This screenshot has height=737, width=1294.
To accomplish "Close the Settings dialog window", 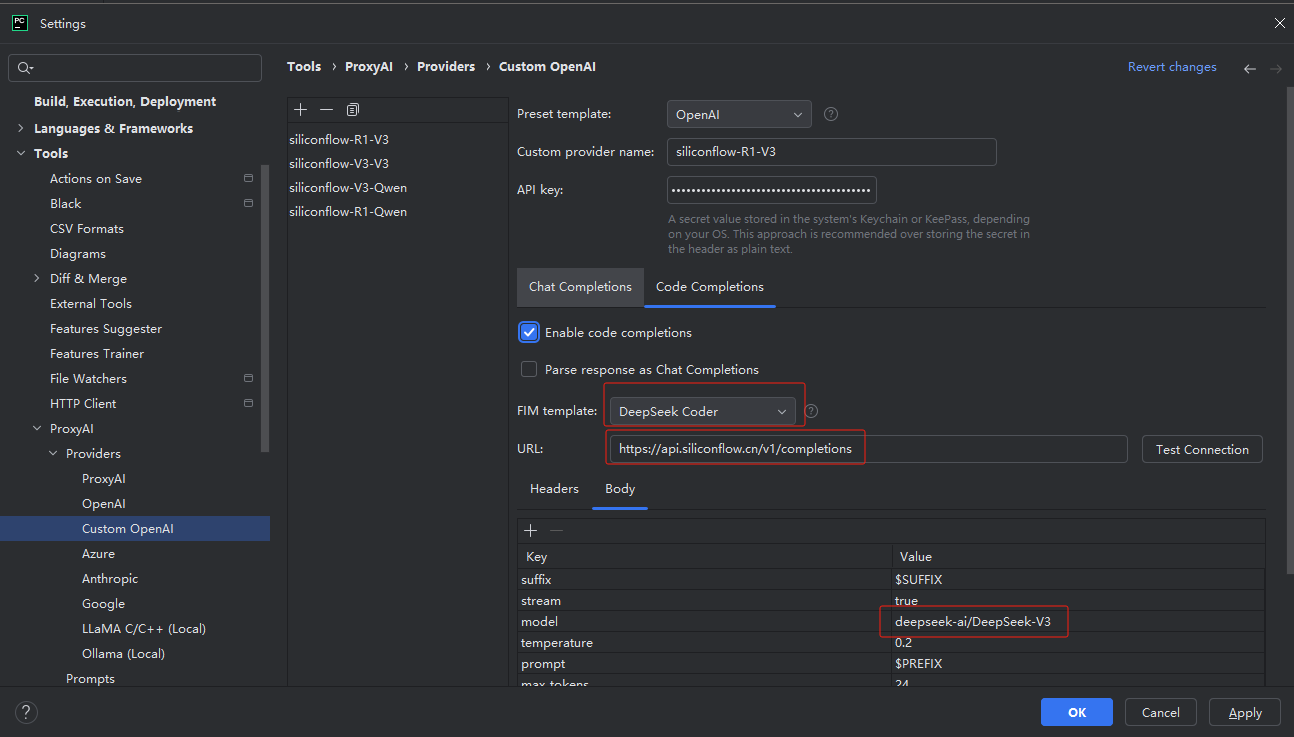I will point(1279,23).
